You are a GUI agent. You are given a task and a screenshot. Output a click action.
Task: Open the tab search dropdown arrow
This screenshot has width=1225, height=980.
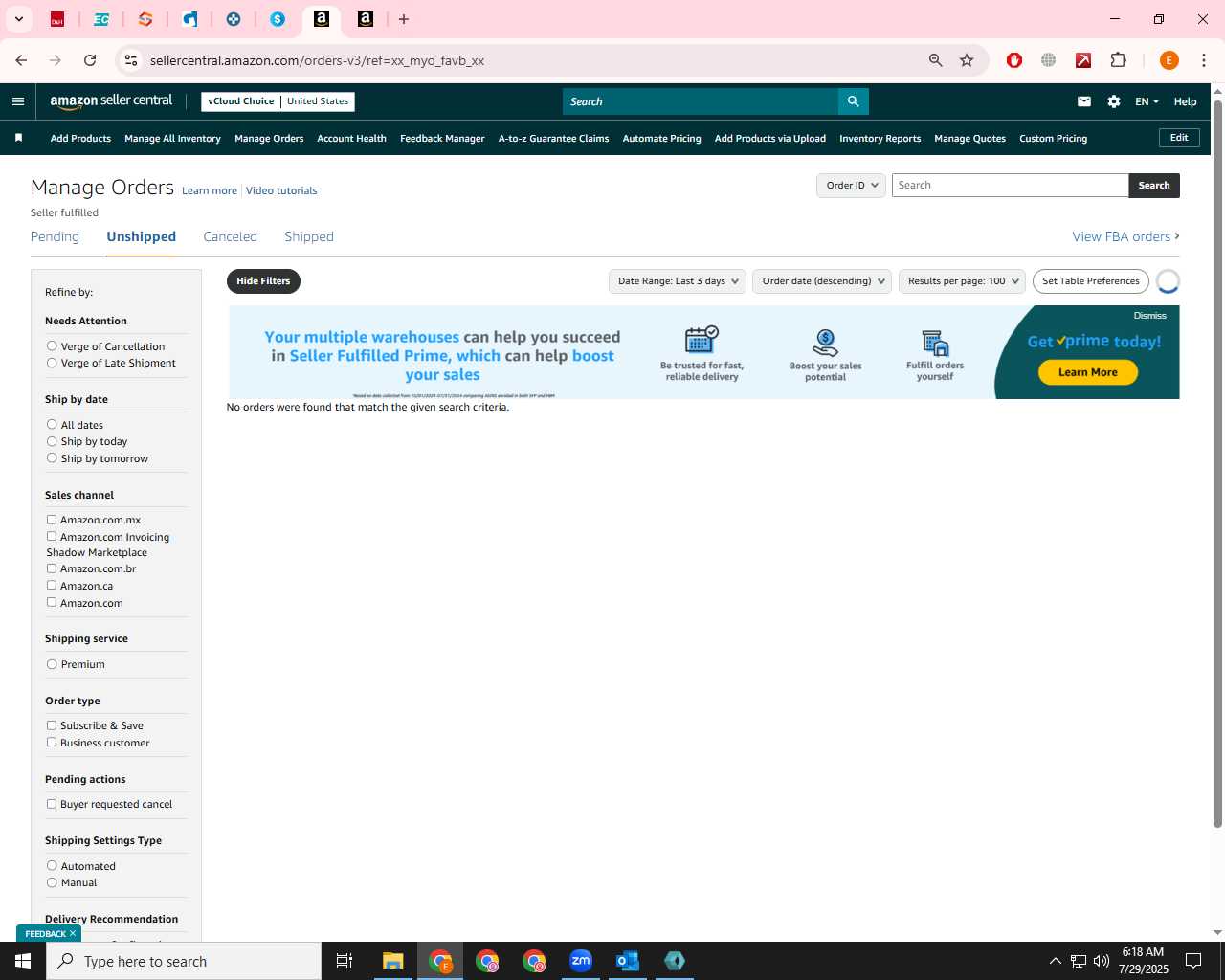tap(18, 19)
